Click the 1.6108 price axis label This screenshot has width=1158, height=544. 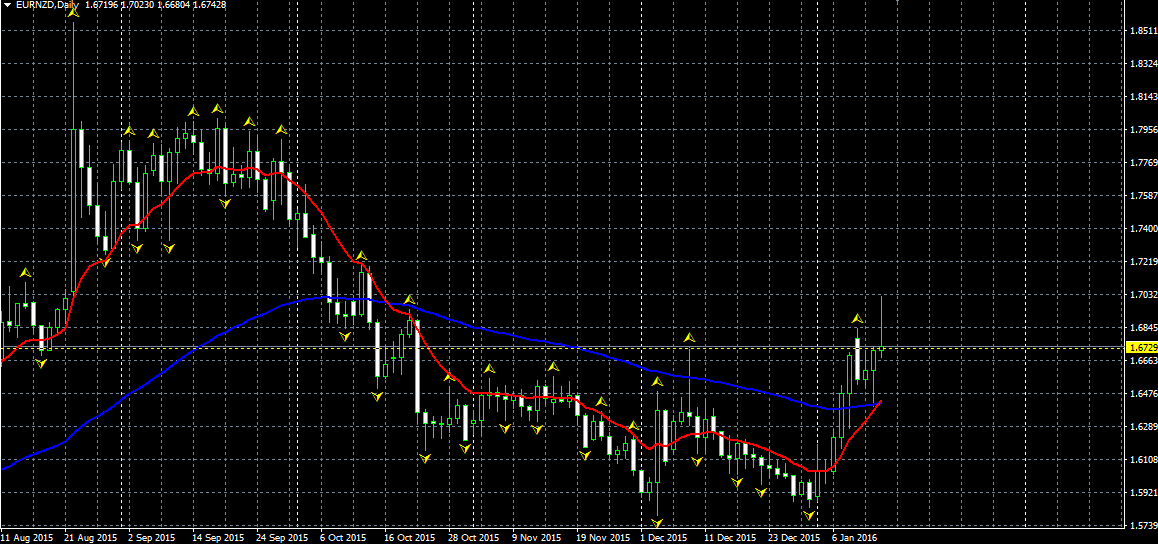click(1142, 460)
